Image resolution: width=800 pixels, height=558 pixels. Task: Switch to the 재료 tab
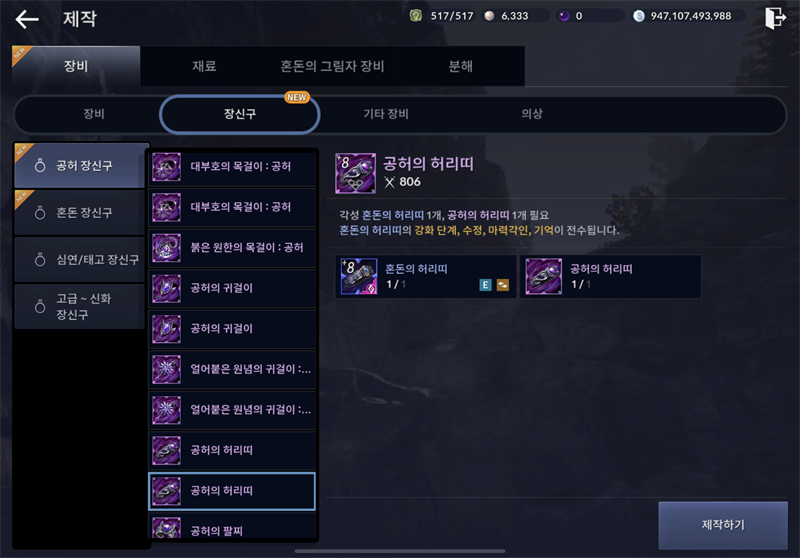tap(204, 66)
